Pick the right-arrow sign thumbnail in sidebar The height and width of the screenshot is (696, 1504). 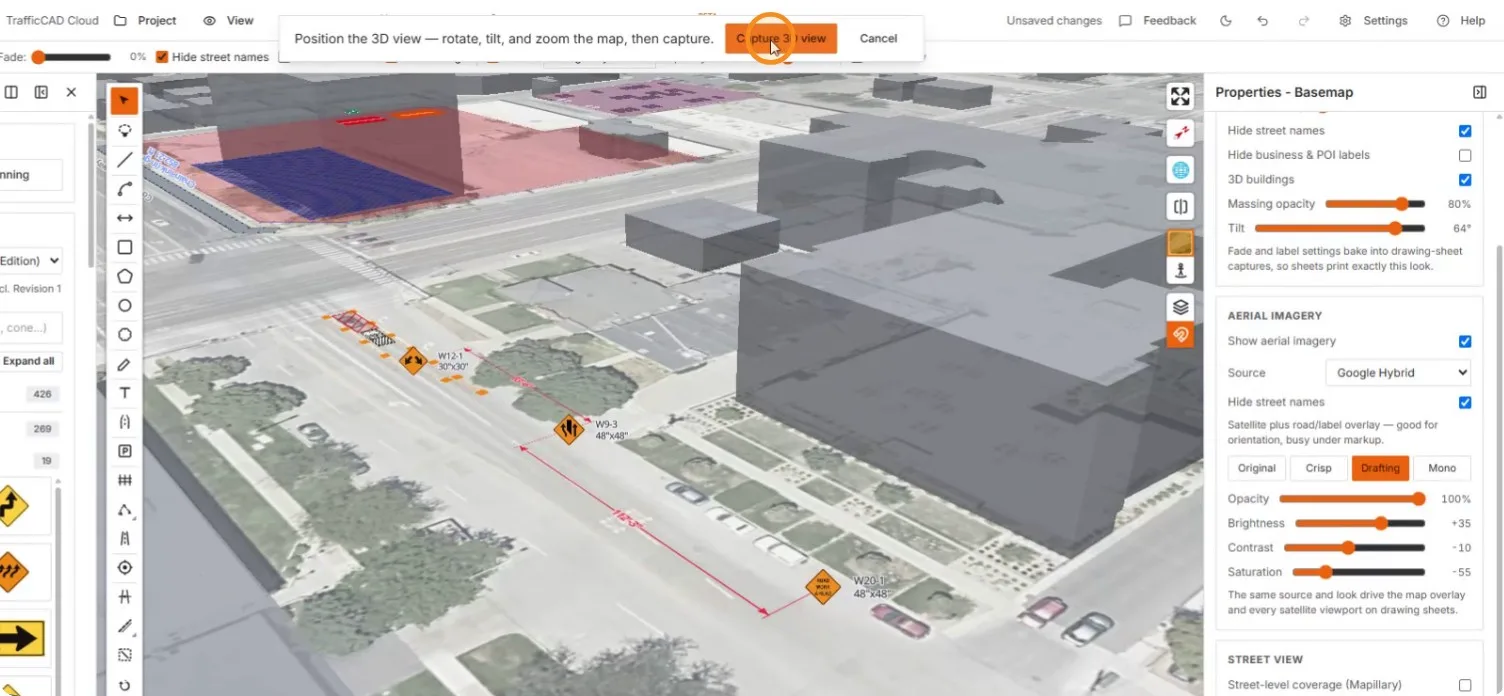(x=21, y=637)
